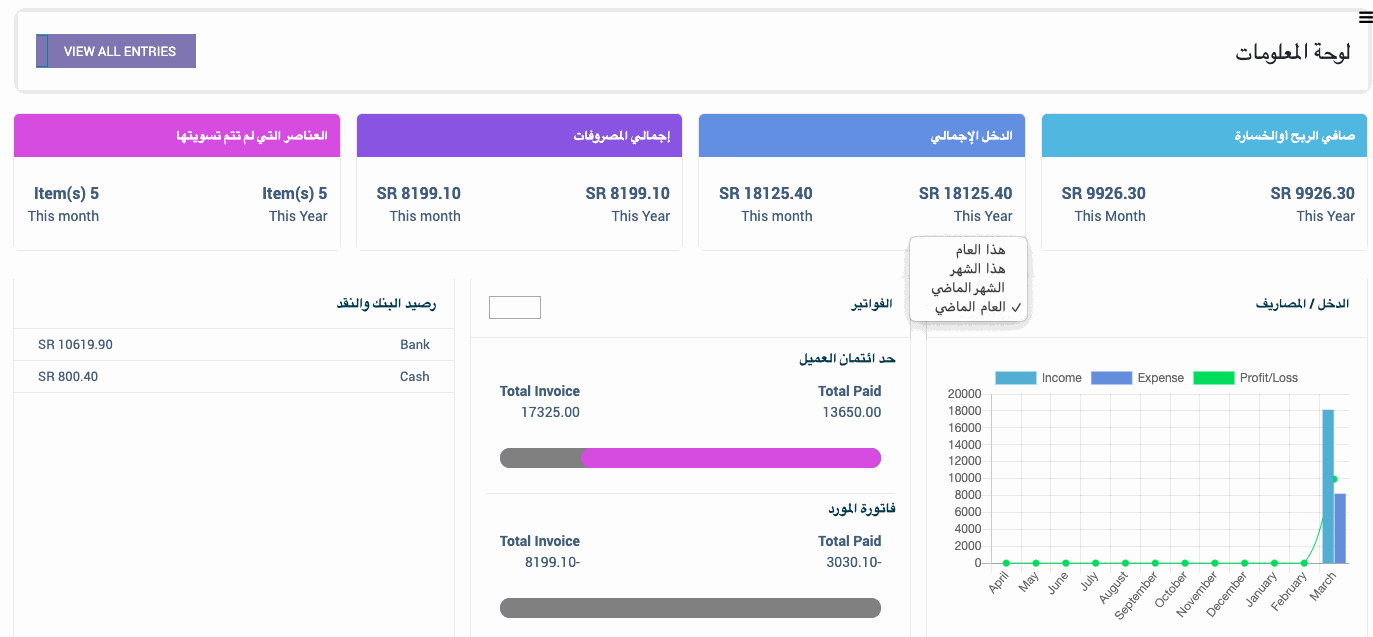Click the إجمالي المصروفات card header
This screenshot has height=637, width=1373.
pos(519,136)
